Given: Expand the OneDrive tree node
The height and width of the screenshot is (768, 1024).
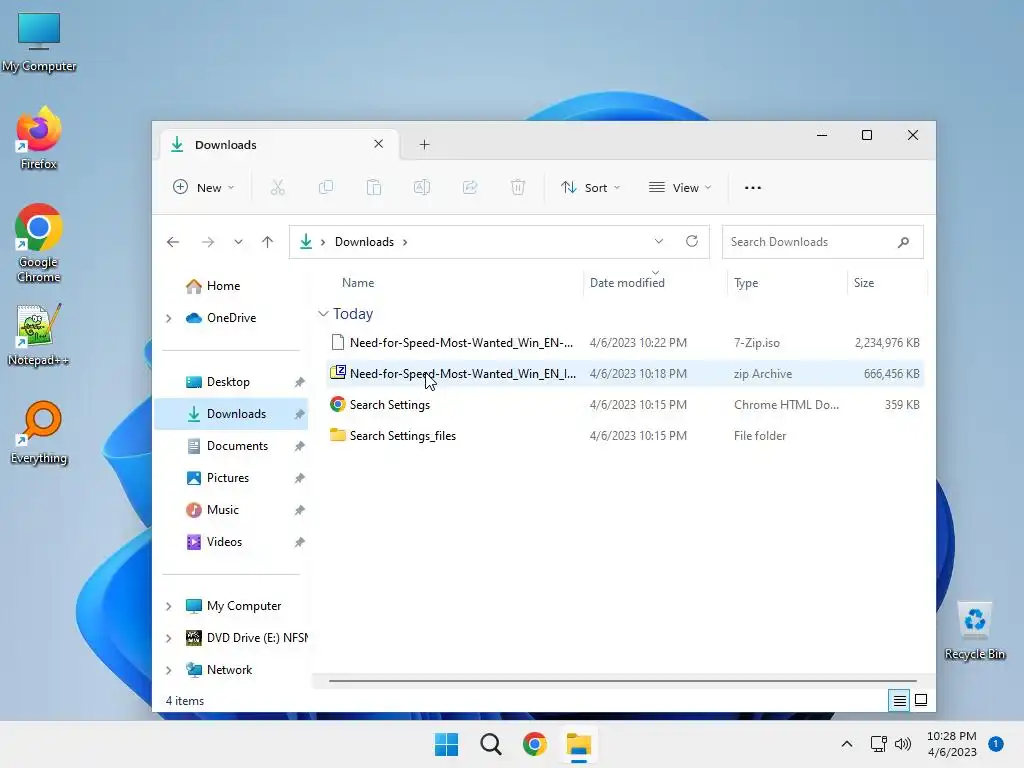Looking at the screenshot, I should [x=168, y=318].
